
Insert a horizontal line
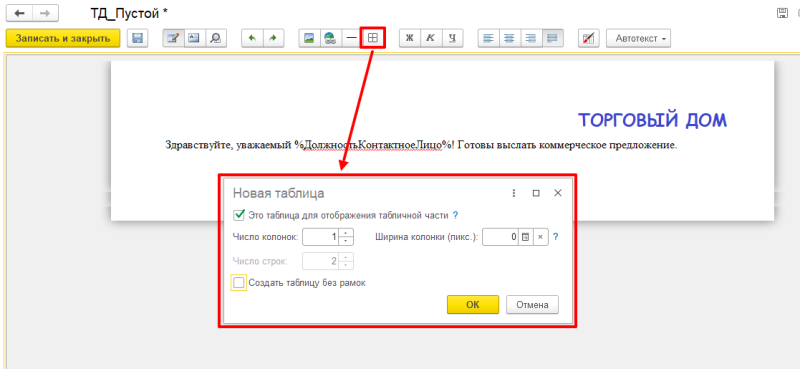[x=352, y=39]
